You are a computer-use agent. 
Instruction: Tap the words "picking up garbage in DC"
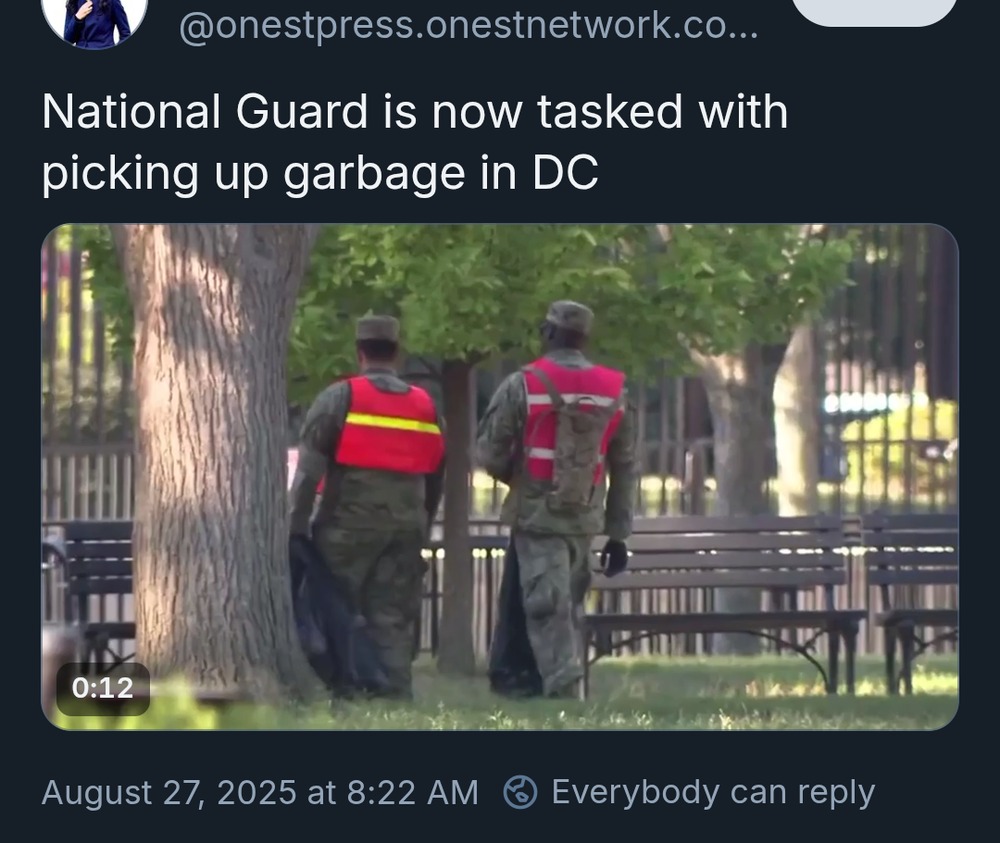[x=320, y=173]
